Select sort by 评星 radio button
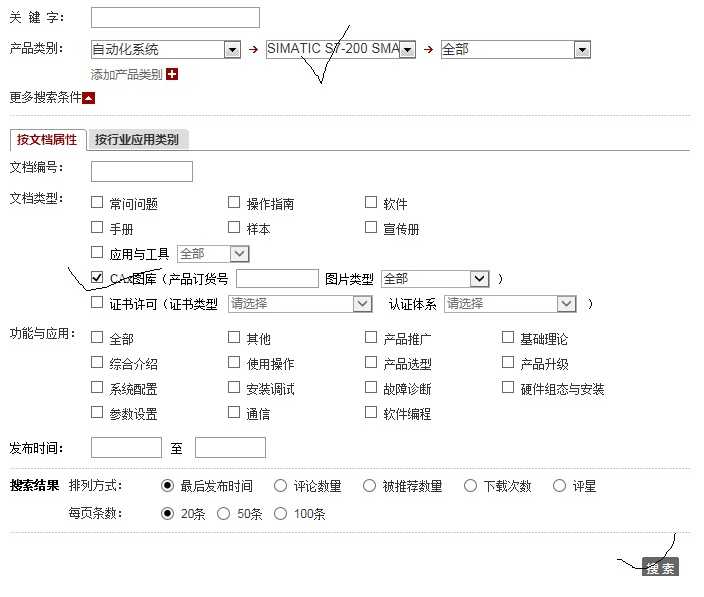 coord(559,486)
